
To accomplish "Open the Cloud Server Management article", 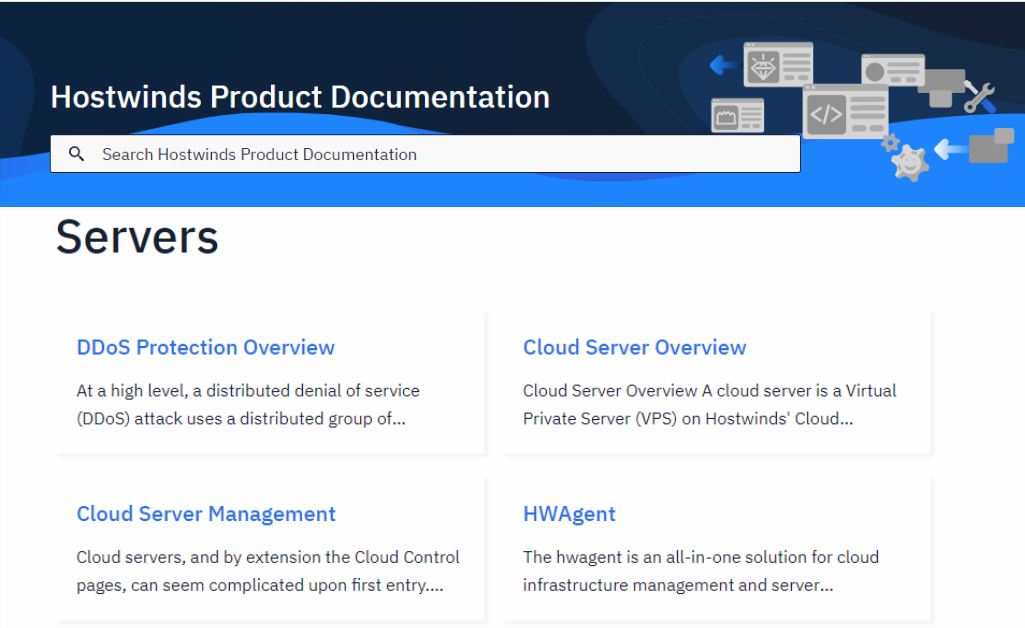I will [x=206, y=514].
